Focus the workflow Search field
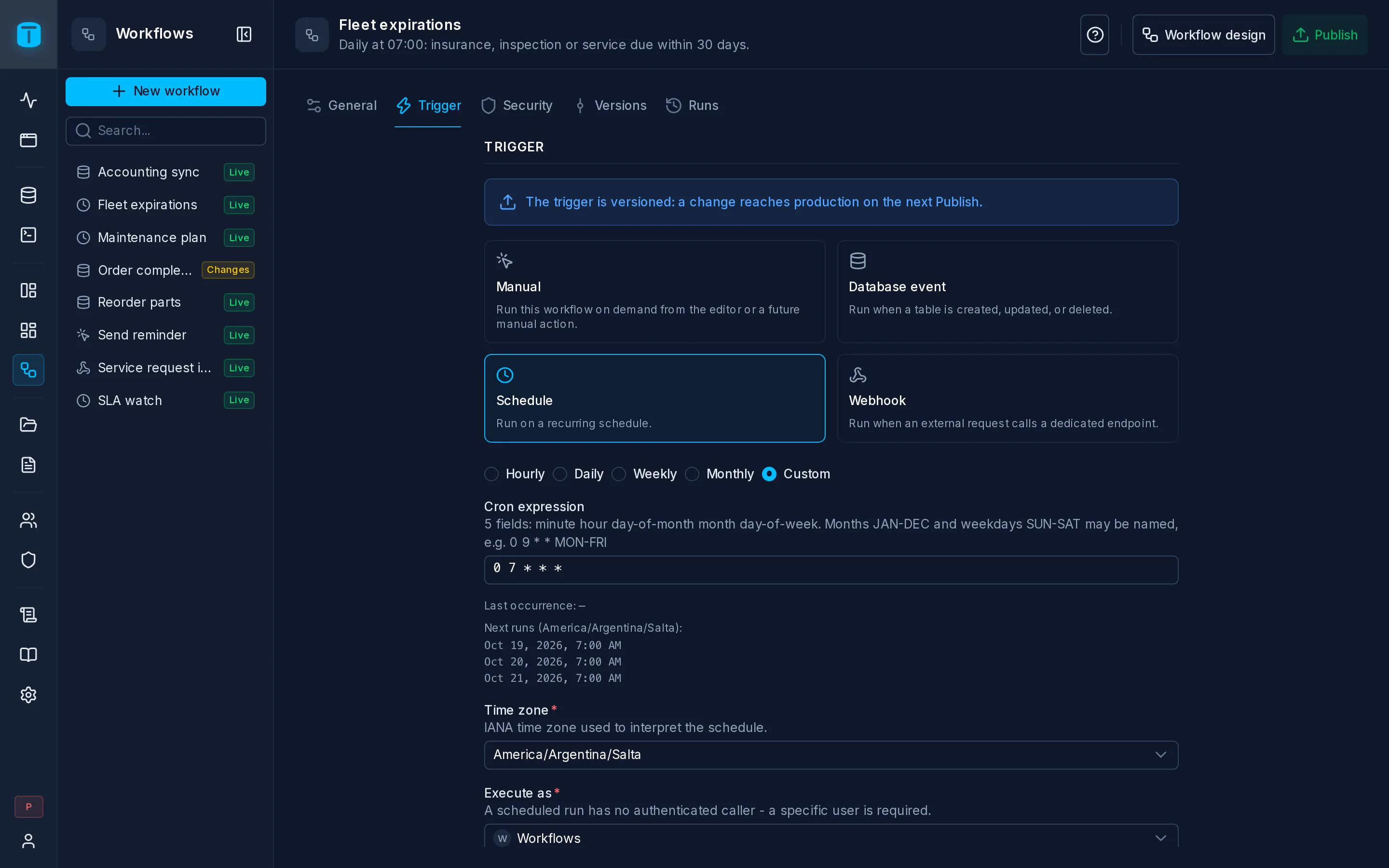 (166, 131)
